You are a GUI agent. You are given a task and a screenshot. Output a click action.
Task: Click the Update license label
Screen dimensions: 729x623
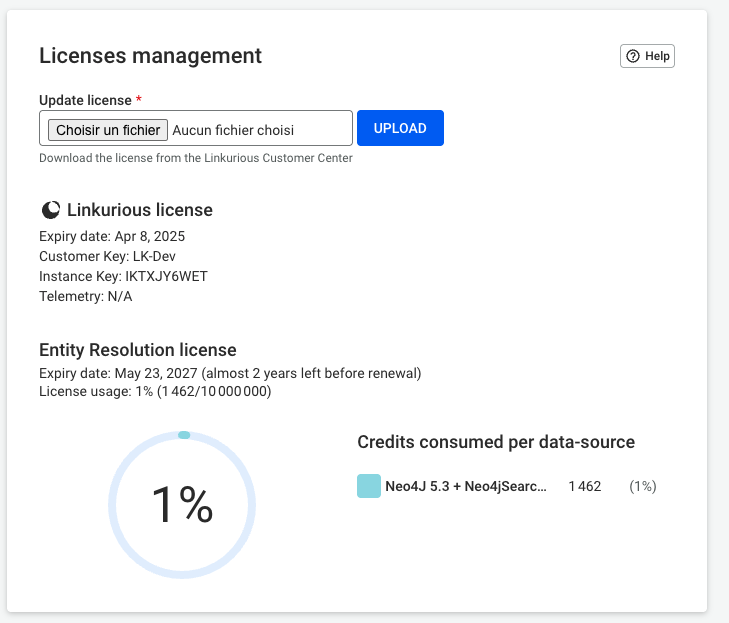pyautogui.click(x=86, y=100)
